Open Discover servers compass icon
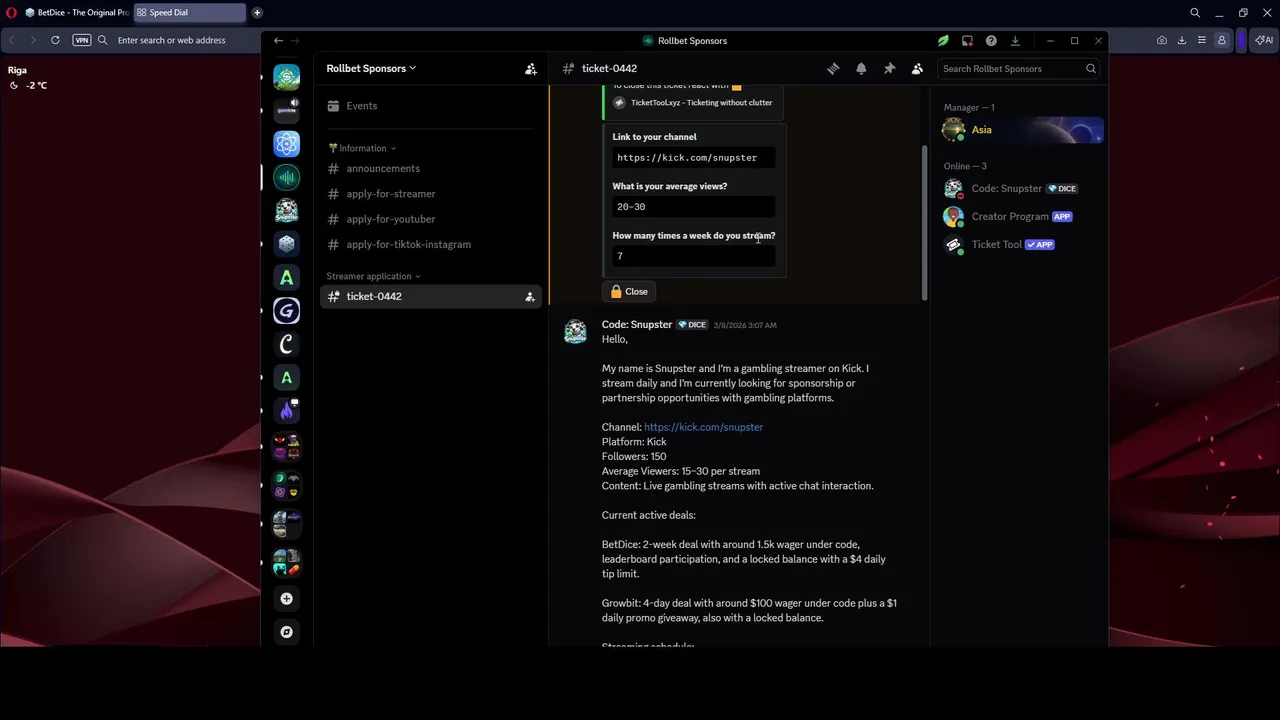The image size is (1280, 720). click(287, 632)
